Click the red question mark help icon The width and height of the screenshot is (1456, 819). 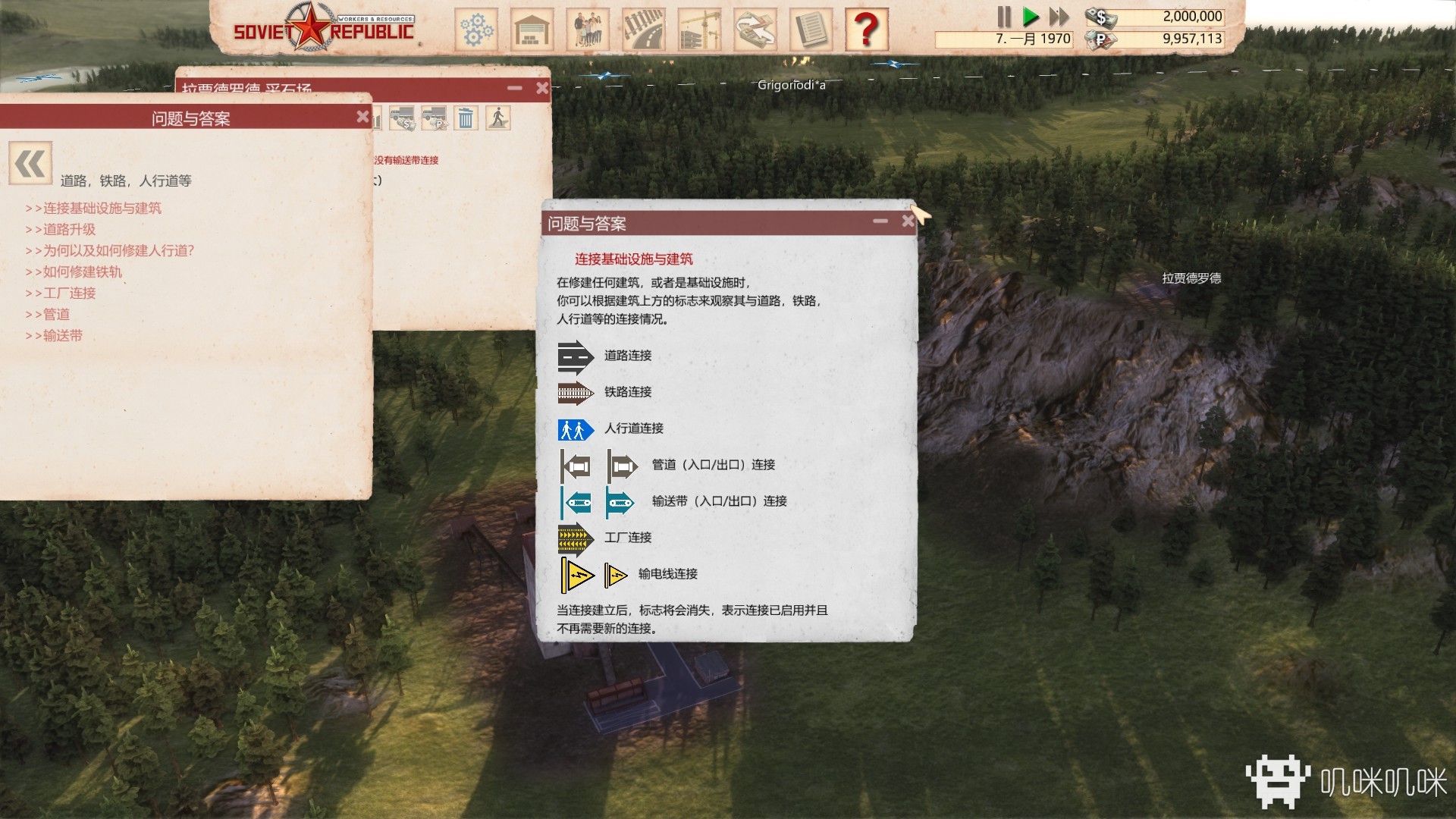(x=867, y=30)
